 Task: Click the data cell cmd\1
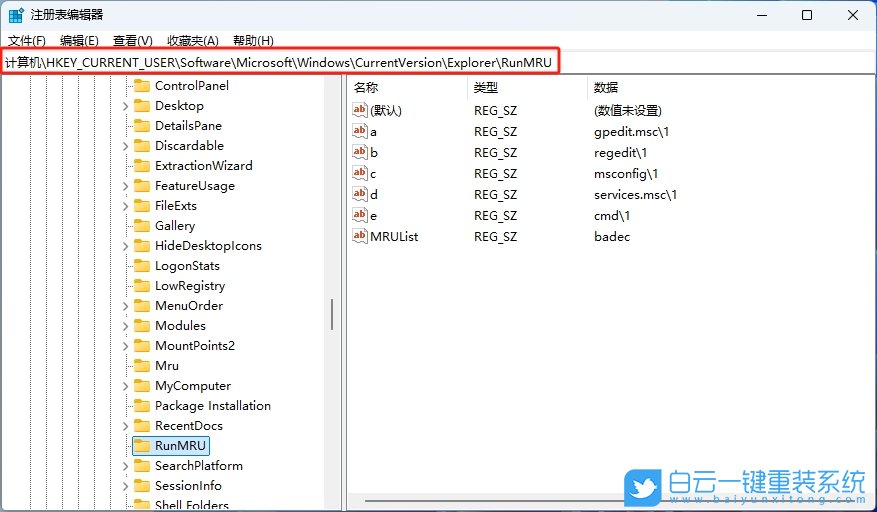[612, 215]
